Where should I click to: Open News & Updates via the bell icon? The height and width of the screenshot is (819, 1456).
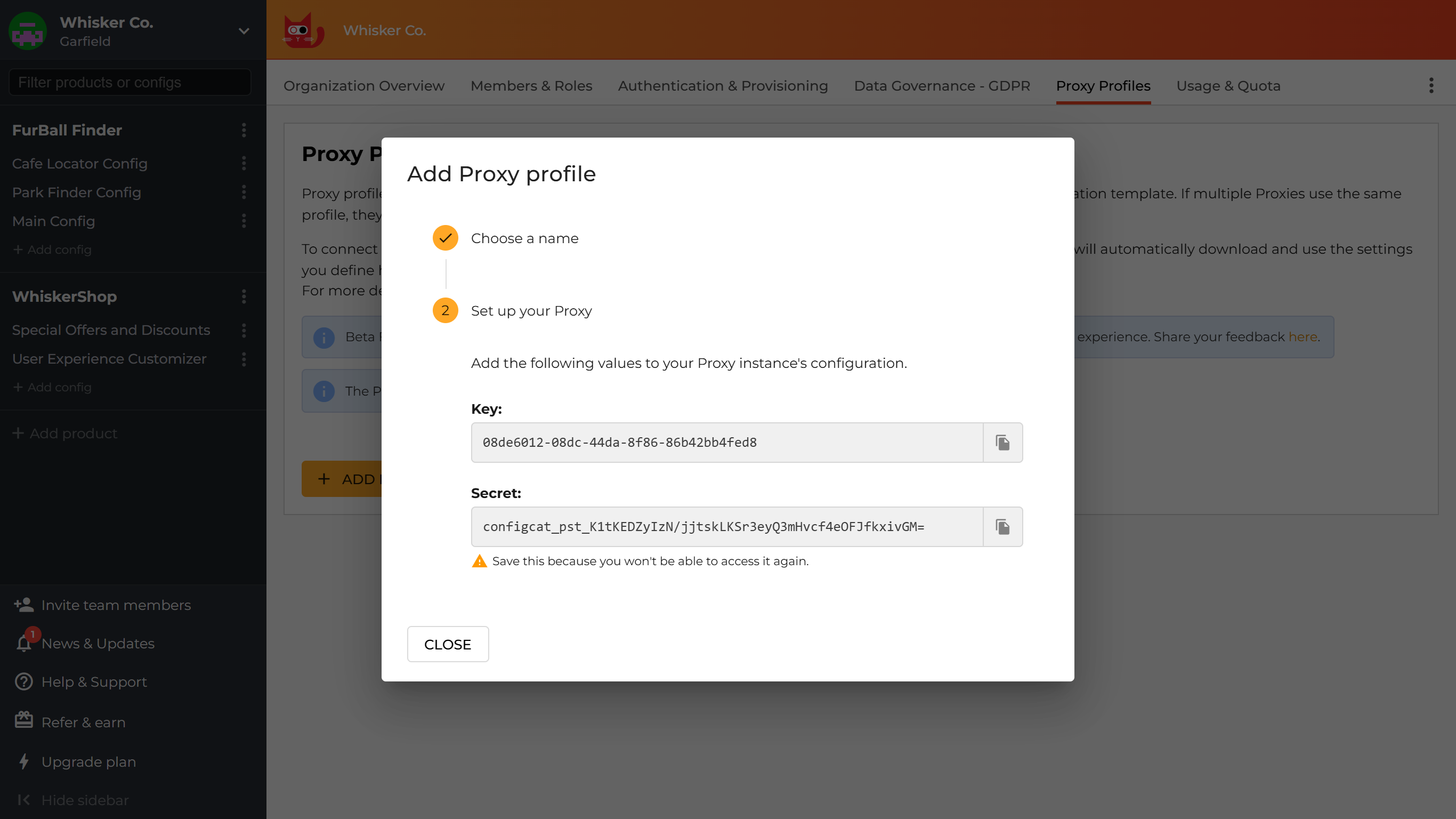point(24,644)
